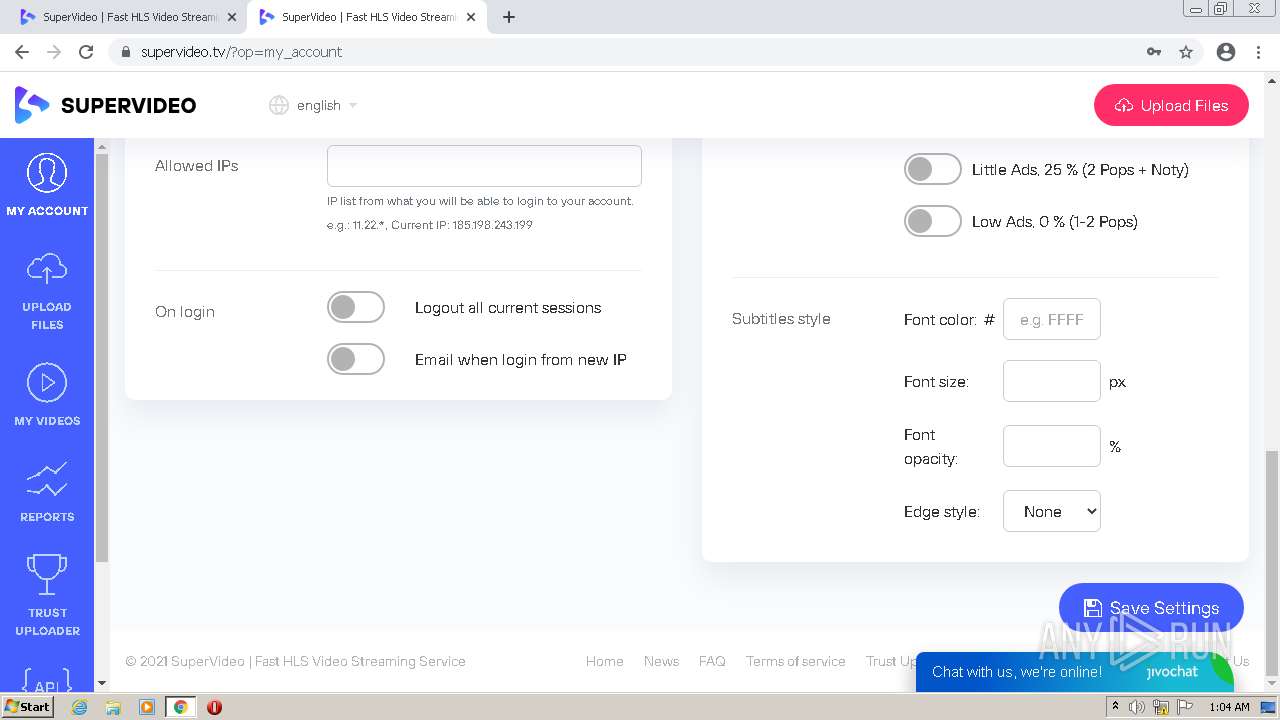Open News footer link
Screen dimensions: 1280x720
click(661, 661)
